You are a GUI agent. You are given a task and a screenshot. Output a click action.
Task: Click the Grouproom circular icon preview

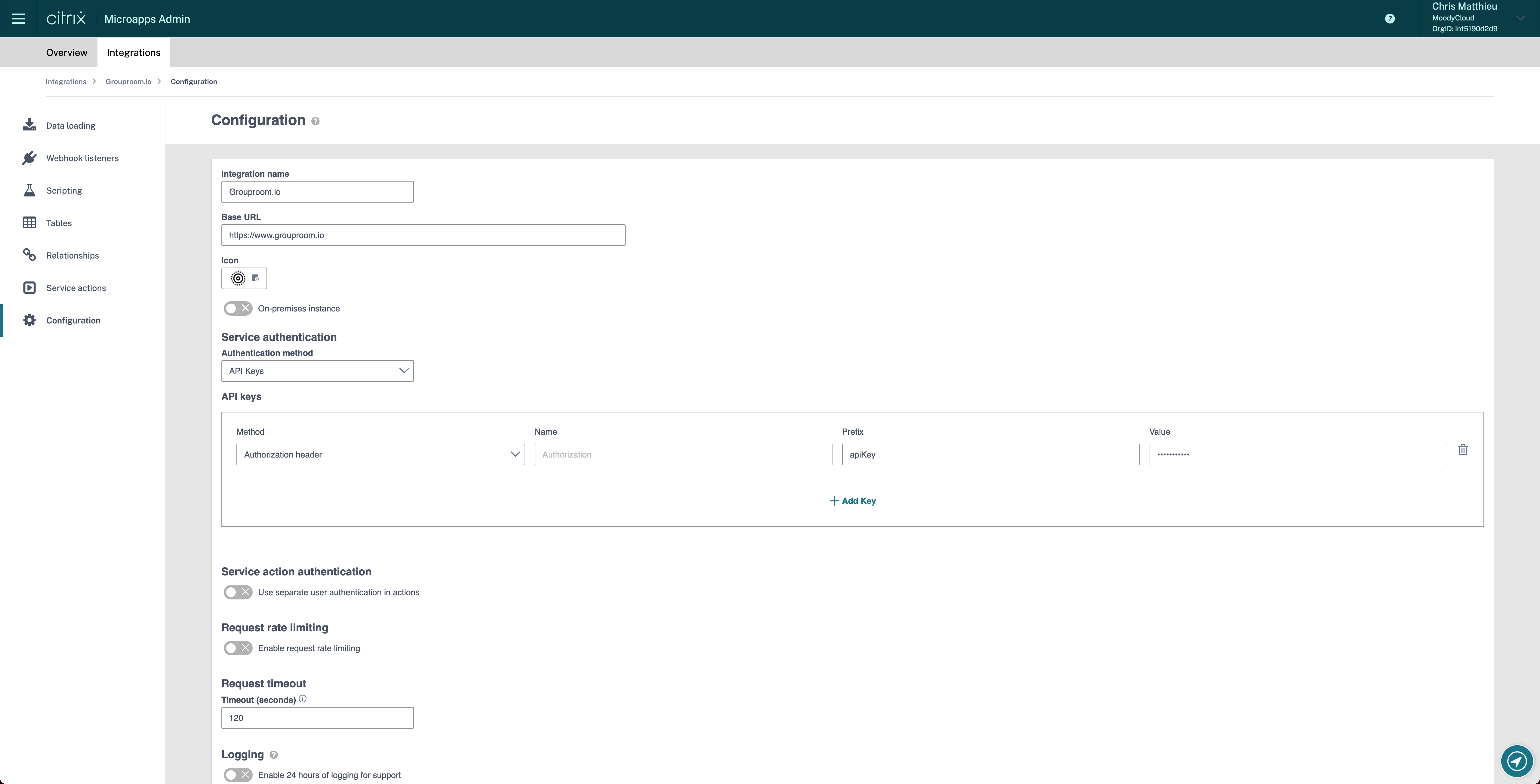[x=238, y=278]
